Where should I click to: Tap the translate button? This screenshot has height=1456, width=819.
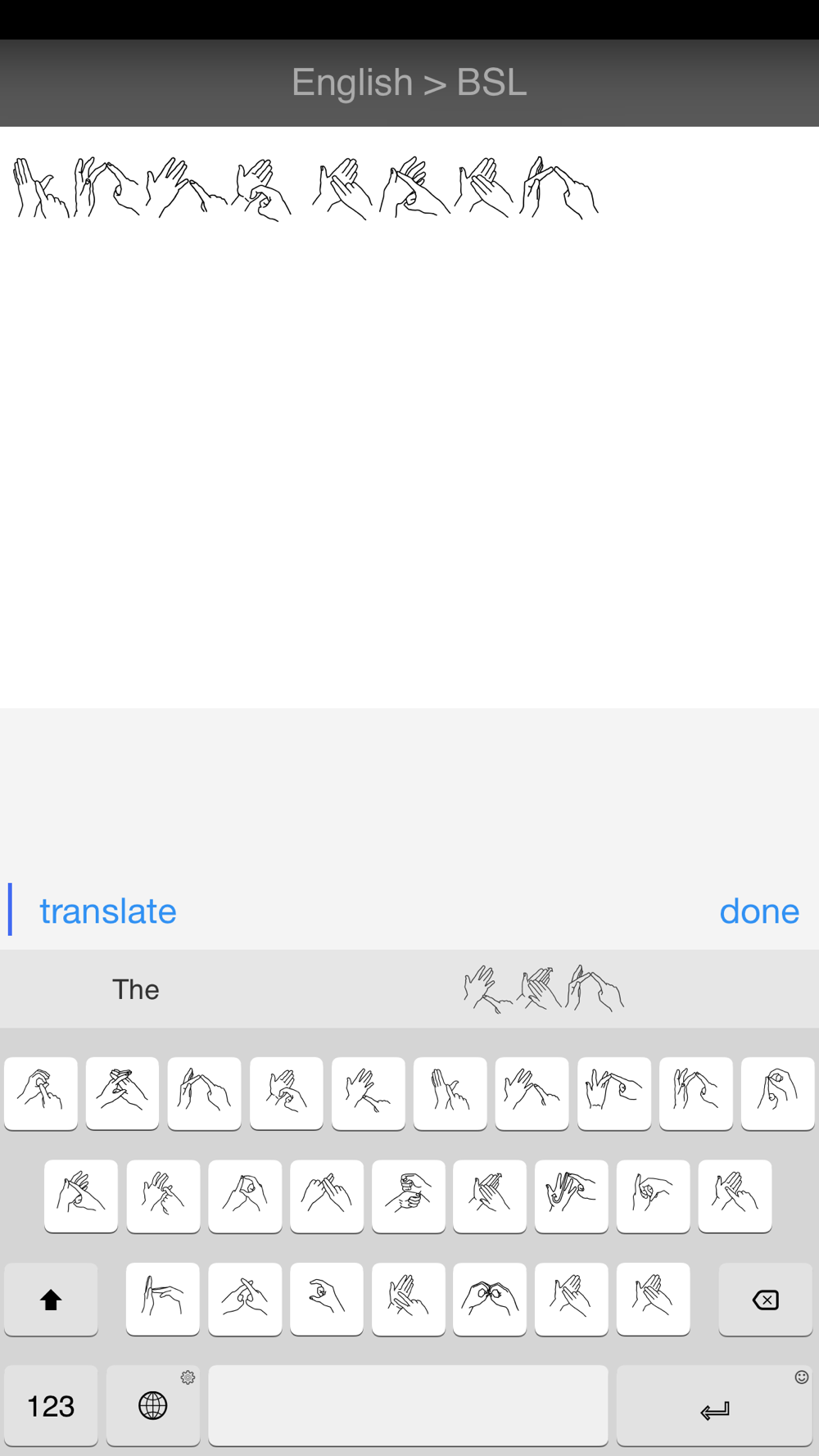click(108, 911)
